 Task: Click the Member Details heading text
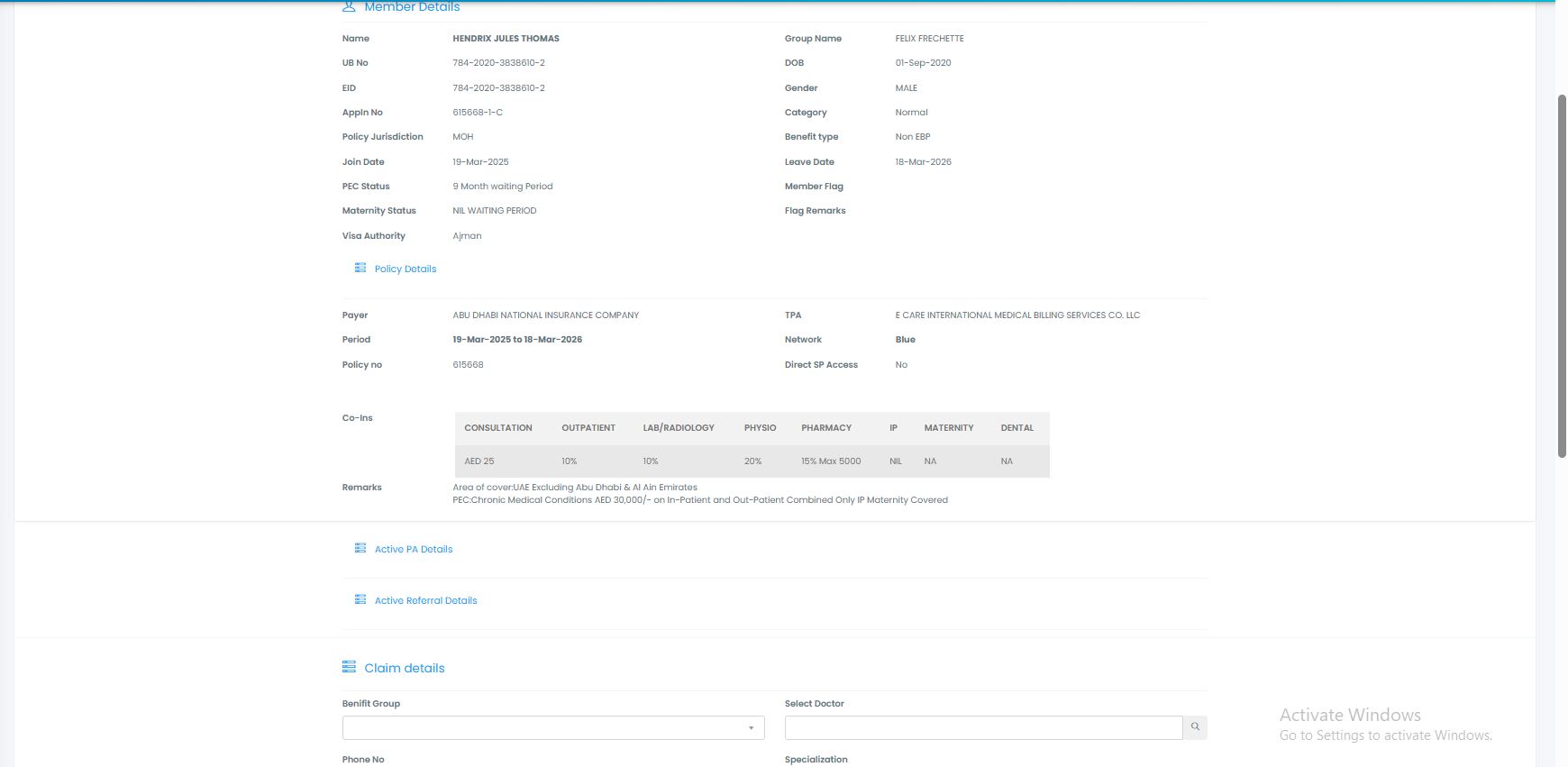412,7
